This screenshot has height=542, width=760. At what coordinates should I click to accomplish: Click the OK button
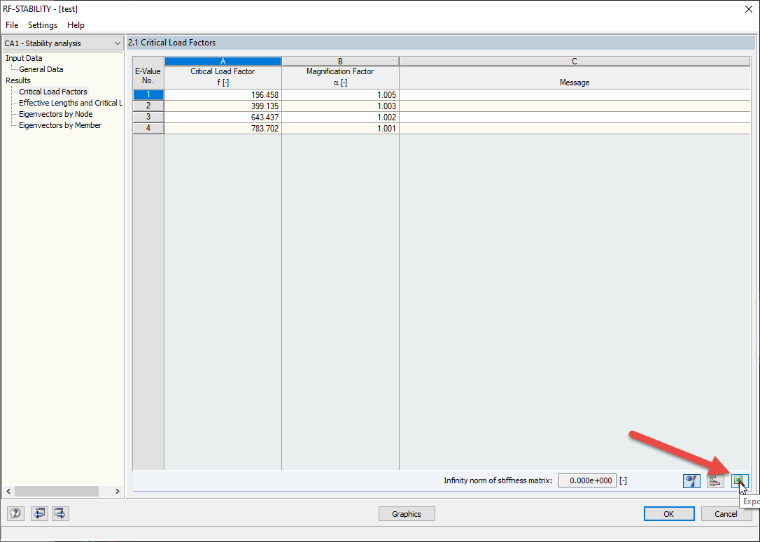click(669, 514)
